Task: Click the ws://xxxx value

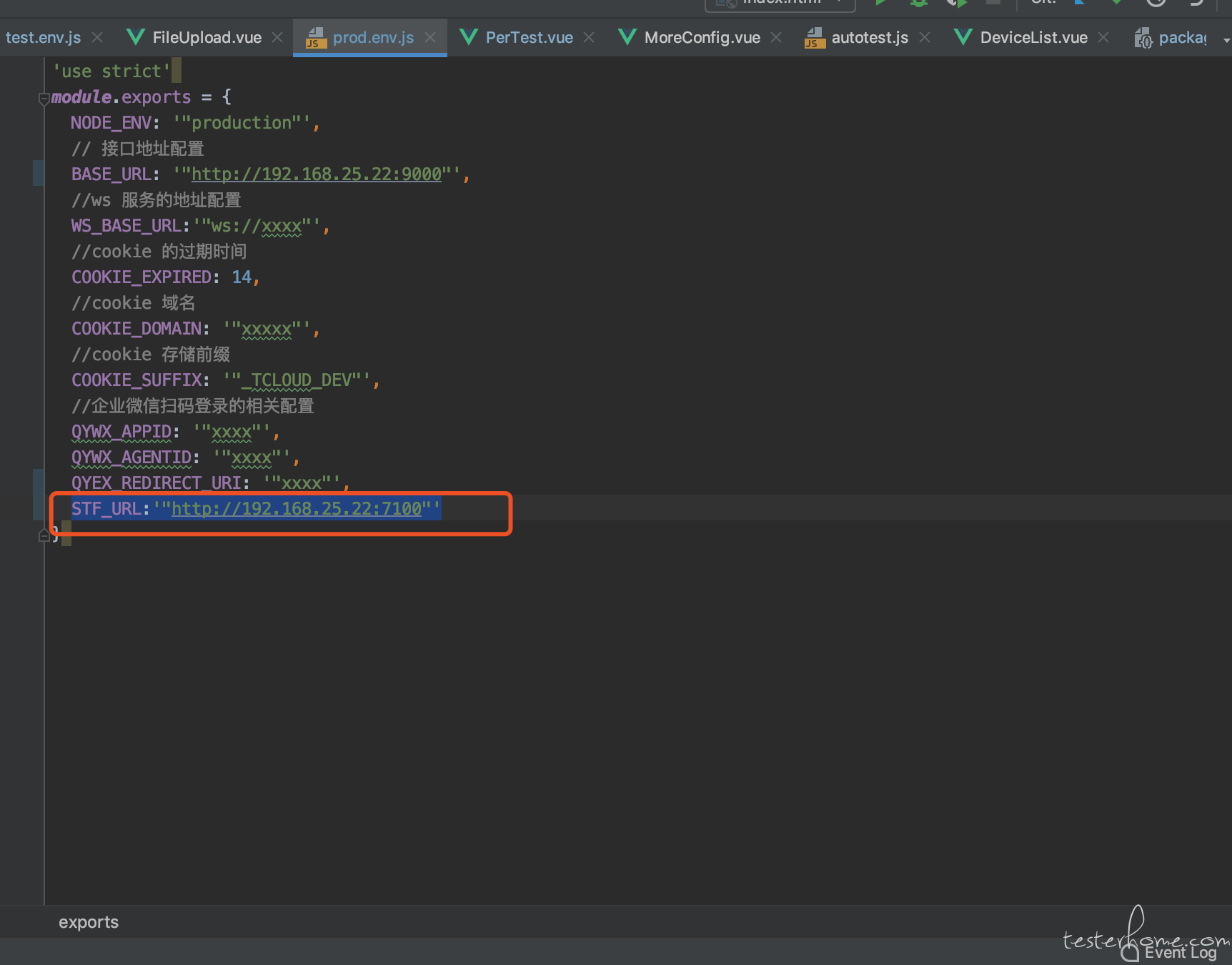Action: point(257,226)
